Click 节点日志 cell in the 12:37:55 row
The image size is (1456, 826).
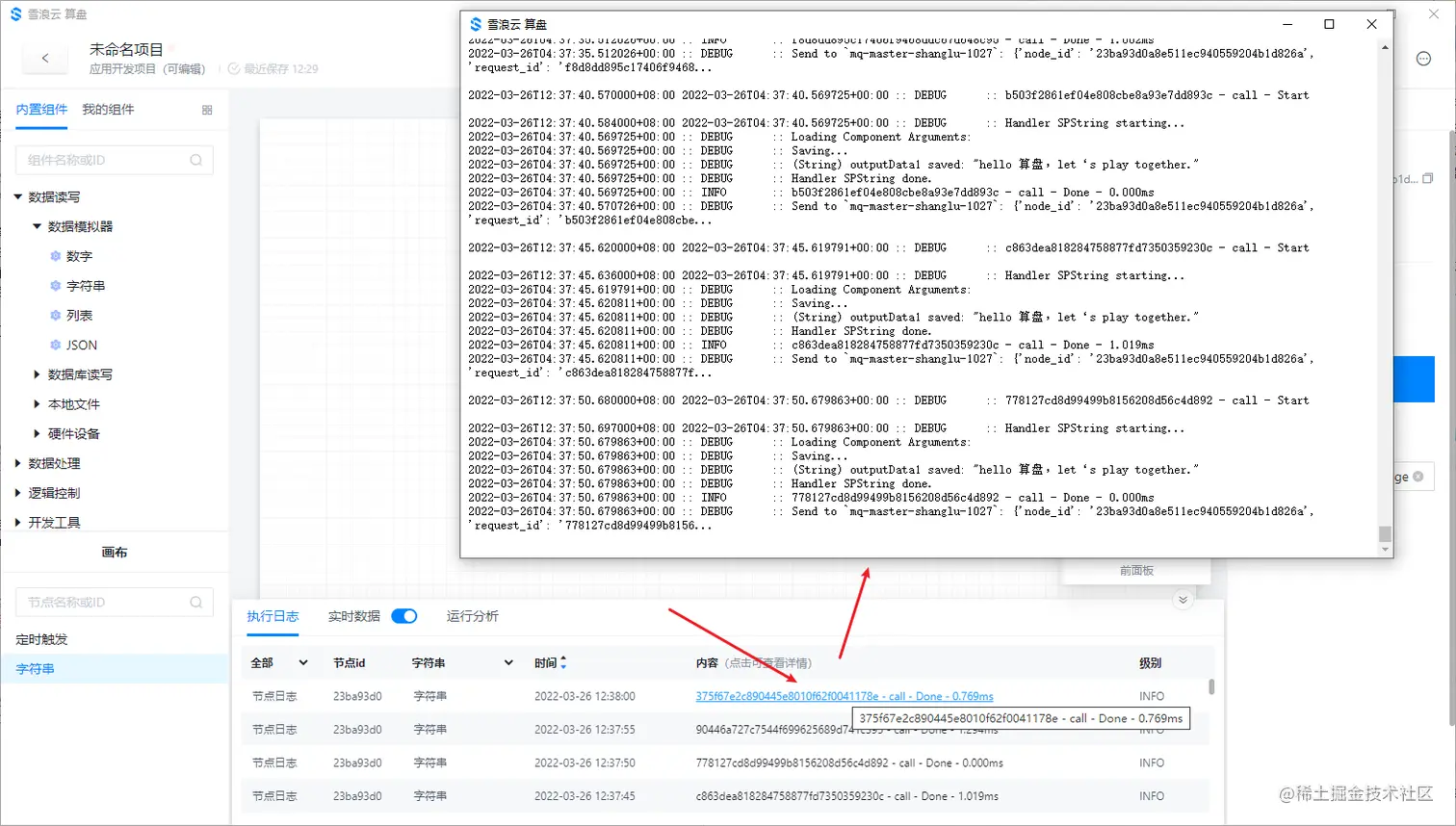(274, 729)
